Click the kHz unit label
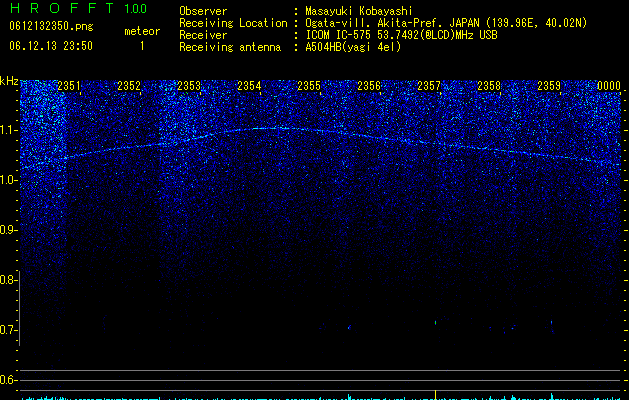This screenshot has height=400, width=629. click(9, 81)
